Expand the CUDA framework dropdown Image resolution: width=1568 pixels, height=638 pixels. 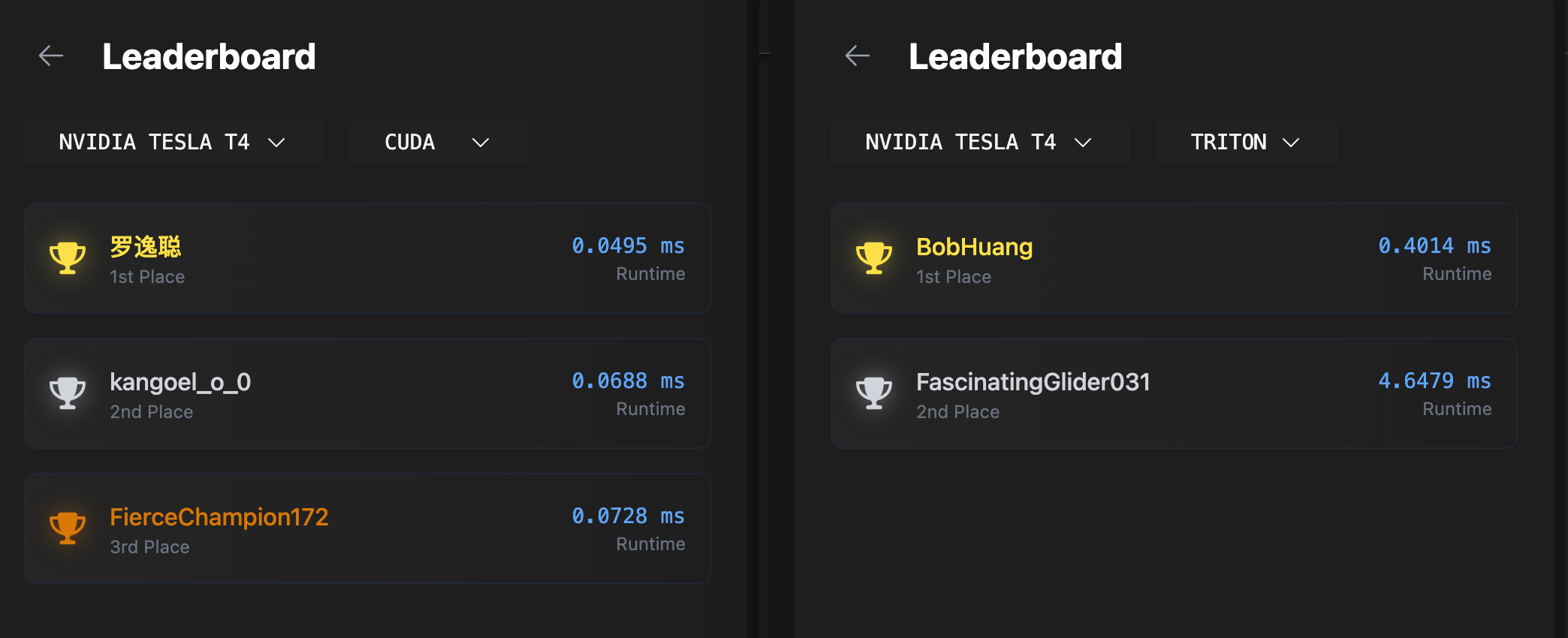[x=438, y=143]
